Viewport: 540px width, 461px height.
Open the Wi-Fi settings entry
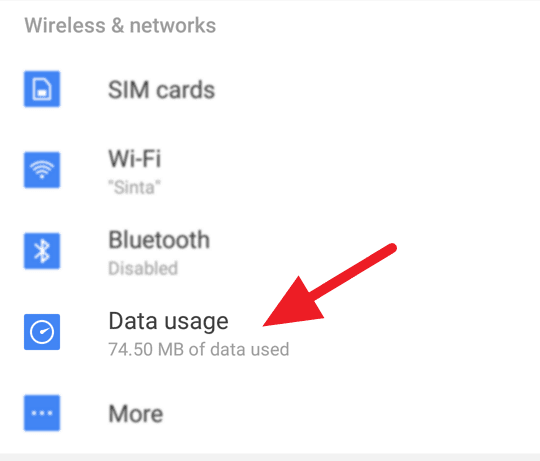pyautogui.click(x=270, y=170)
